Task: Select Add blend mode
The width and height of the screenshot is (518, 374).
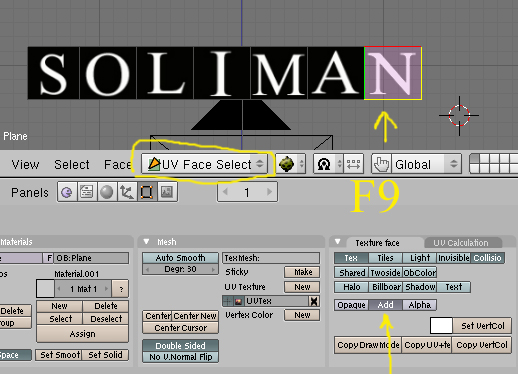Action: pos(385,305)
